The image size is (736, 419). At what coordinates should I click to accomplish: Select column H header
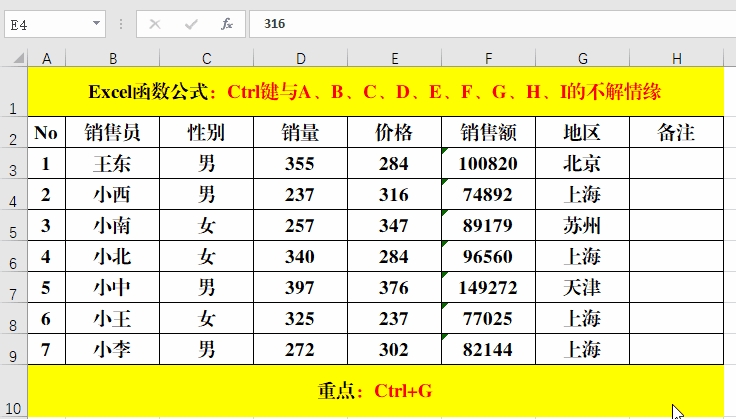pos(676,58)
